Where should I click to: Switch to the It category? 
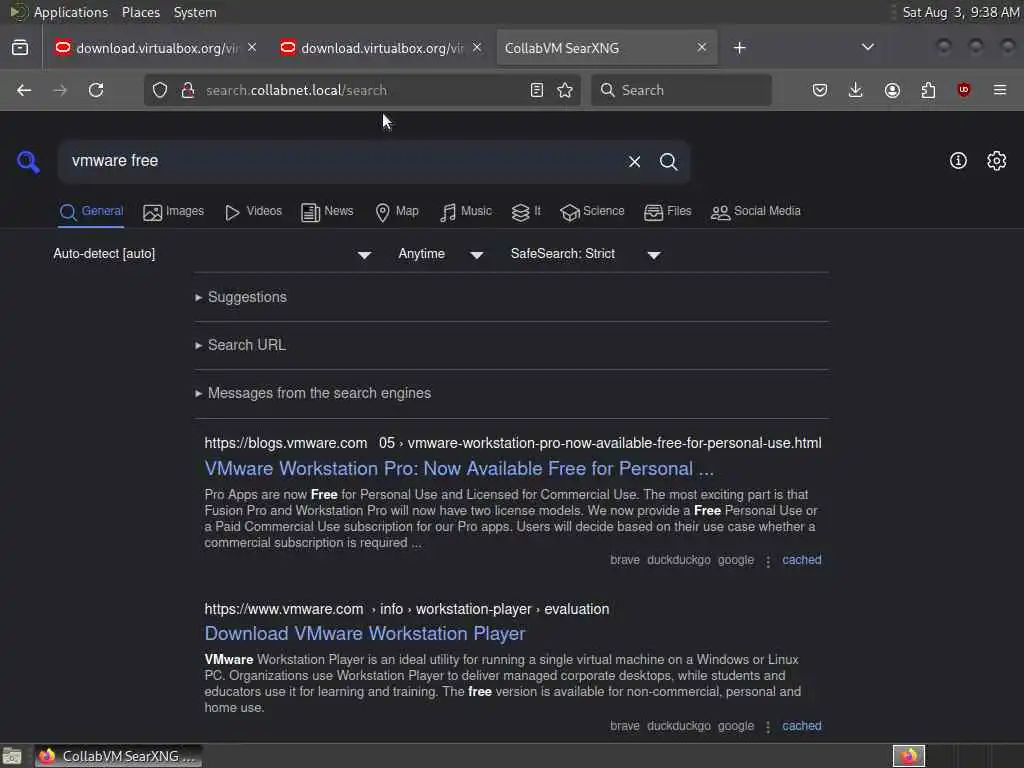(526, 212)
